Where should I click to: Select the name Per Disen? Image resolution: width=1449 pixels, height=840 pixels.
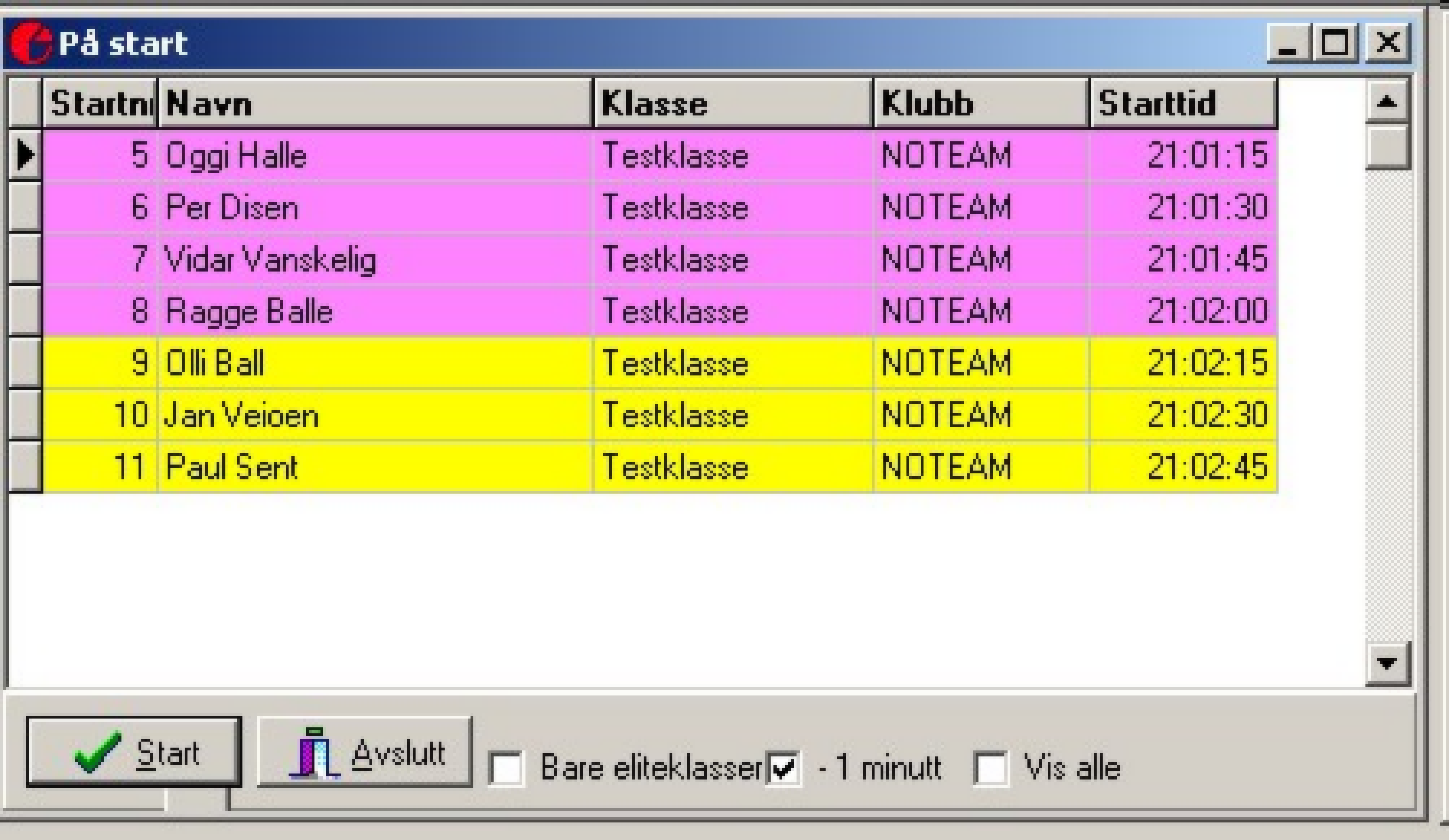pyautogui.click(x=232, y=207)
